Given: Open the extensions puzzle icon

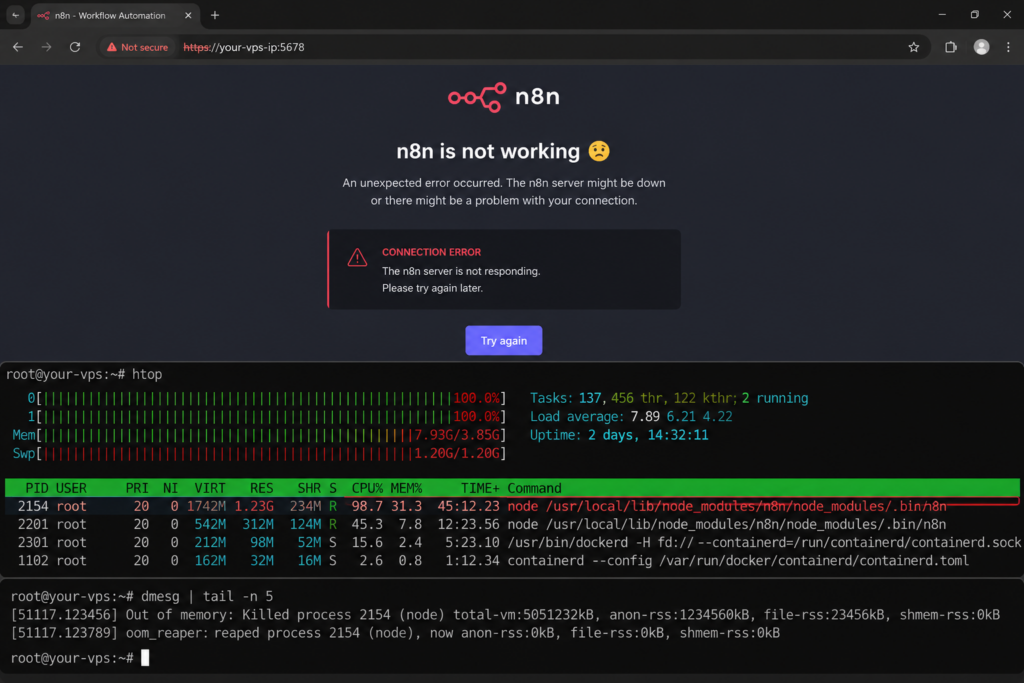Looking at the screenshot, I should [951, 47].
